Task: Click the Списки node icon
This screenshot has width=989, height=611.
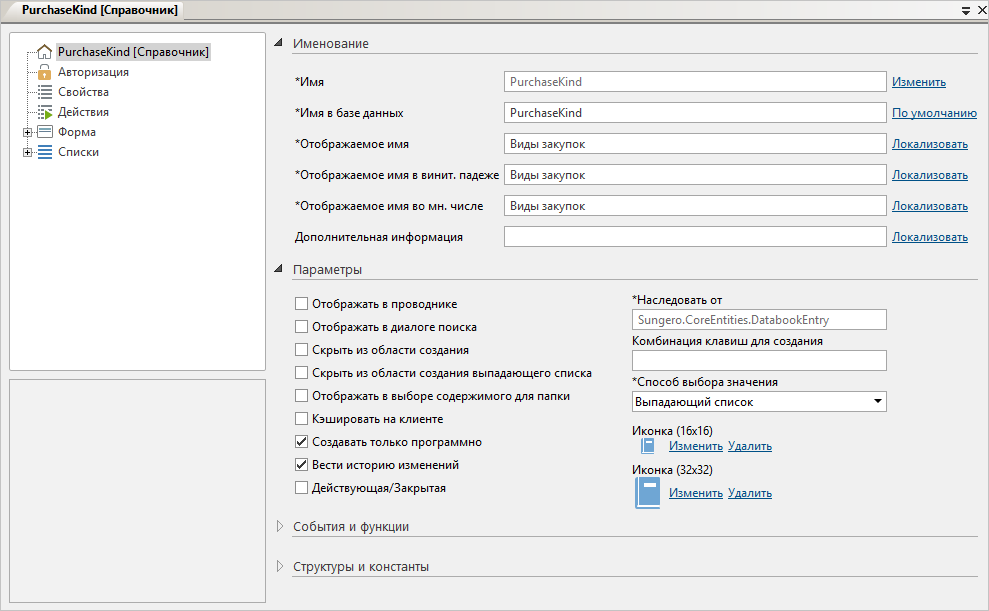Action: (45, 152)
